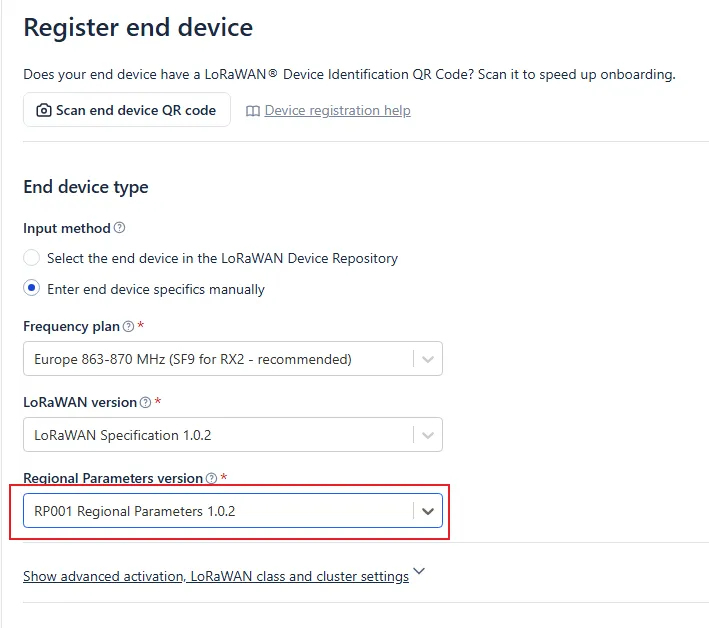
Task: Expand the LoRaWAN version dropdown arrow
Action: 428,435
